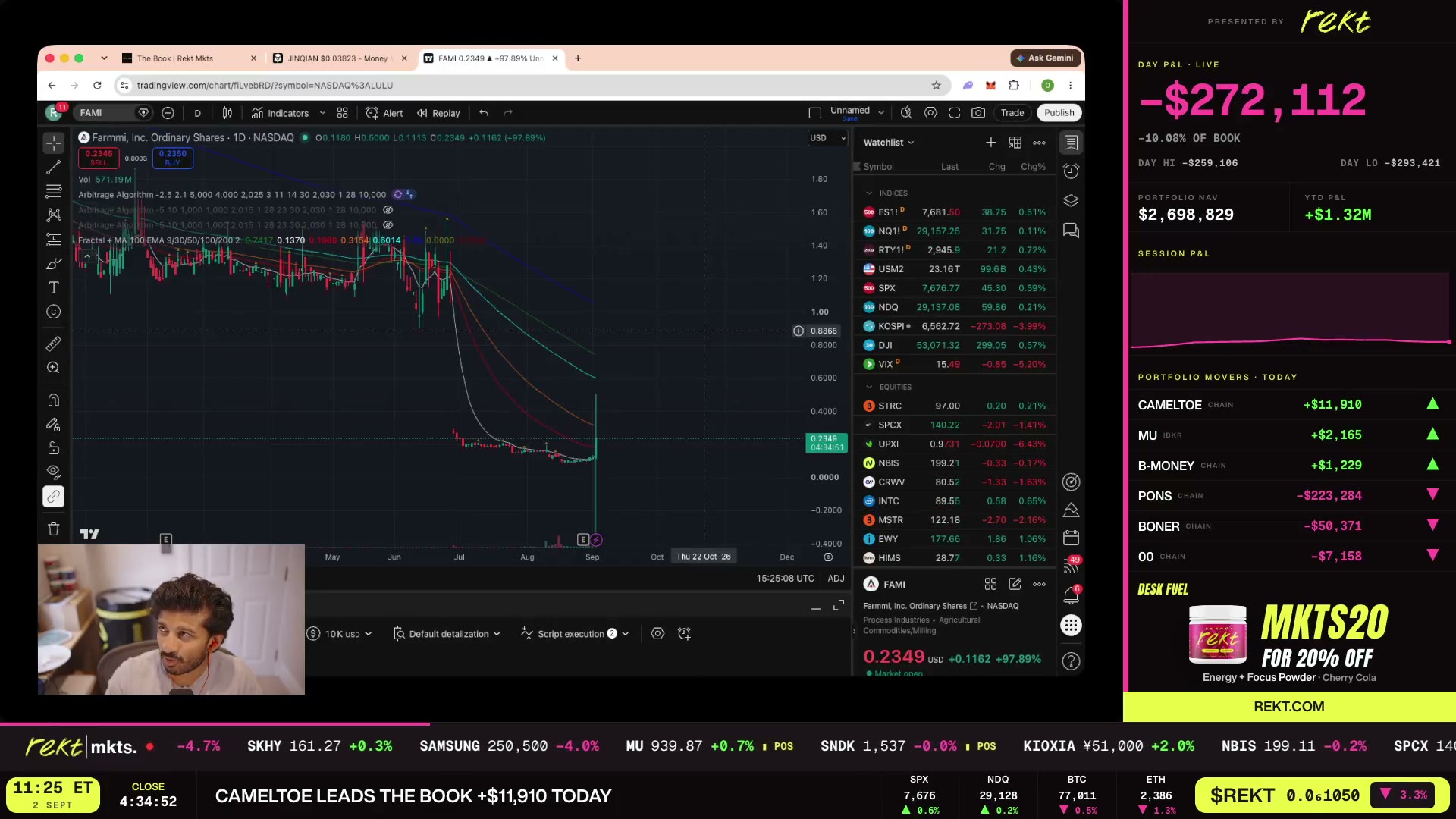Screen dimensions: 1456x819
Task: Toggle ADJ price adjustment button
Action: tap(836, 579)
